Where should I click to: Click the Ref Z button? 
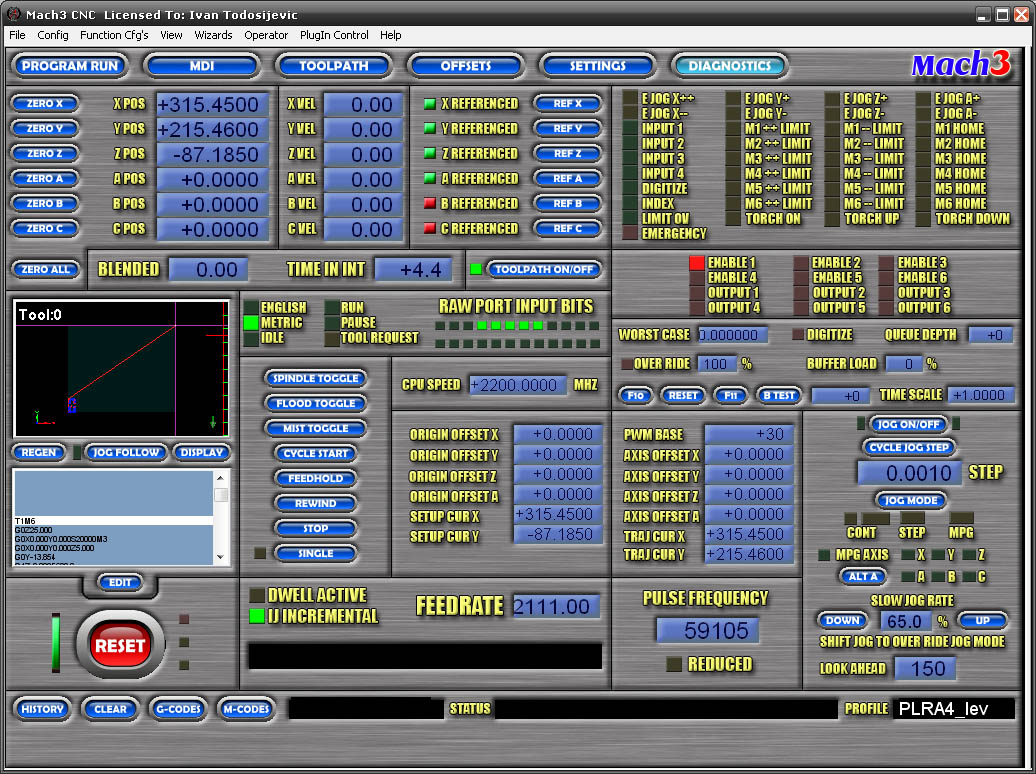tap(568, 153)
